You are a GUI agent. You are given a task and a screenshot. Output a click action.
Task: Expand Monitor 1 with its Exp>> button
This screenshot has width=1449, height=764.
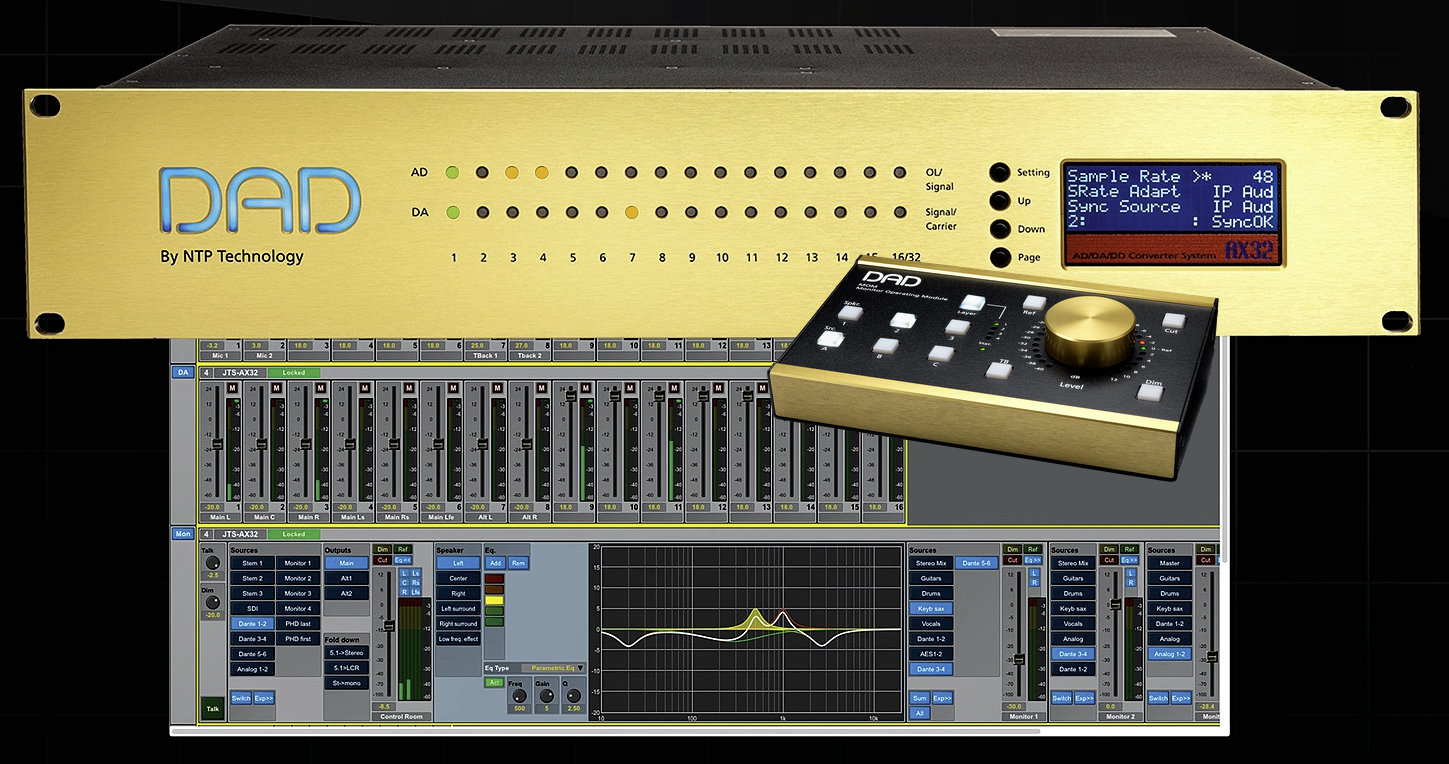(942, 698)
